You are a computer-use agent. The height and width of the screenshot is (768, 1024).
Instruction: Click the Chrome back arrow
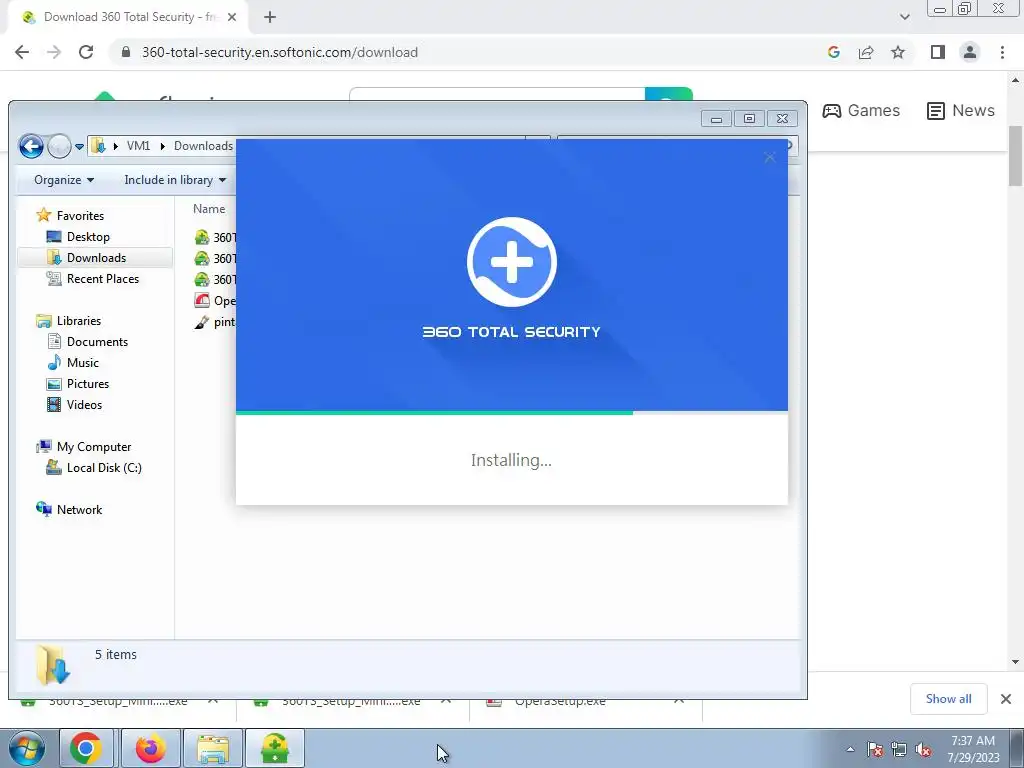point(22,52)
